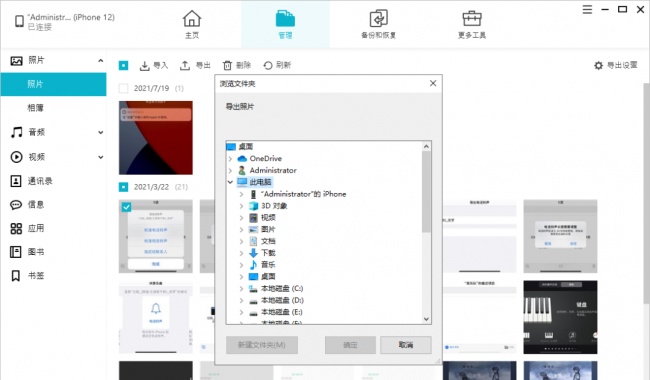
Task: Select the red wallpaper photo thumbnail
Action: click(x=155, y=138)
